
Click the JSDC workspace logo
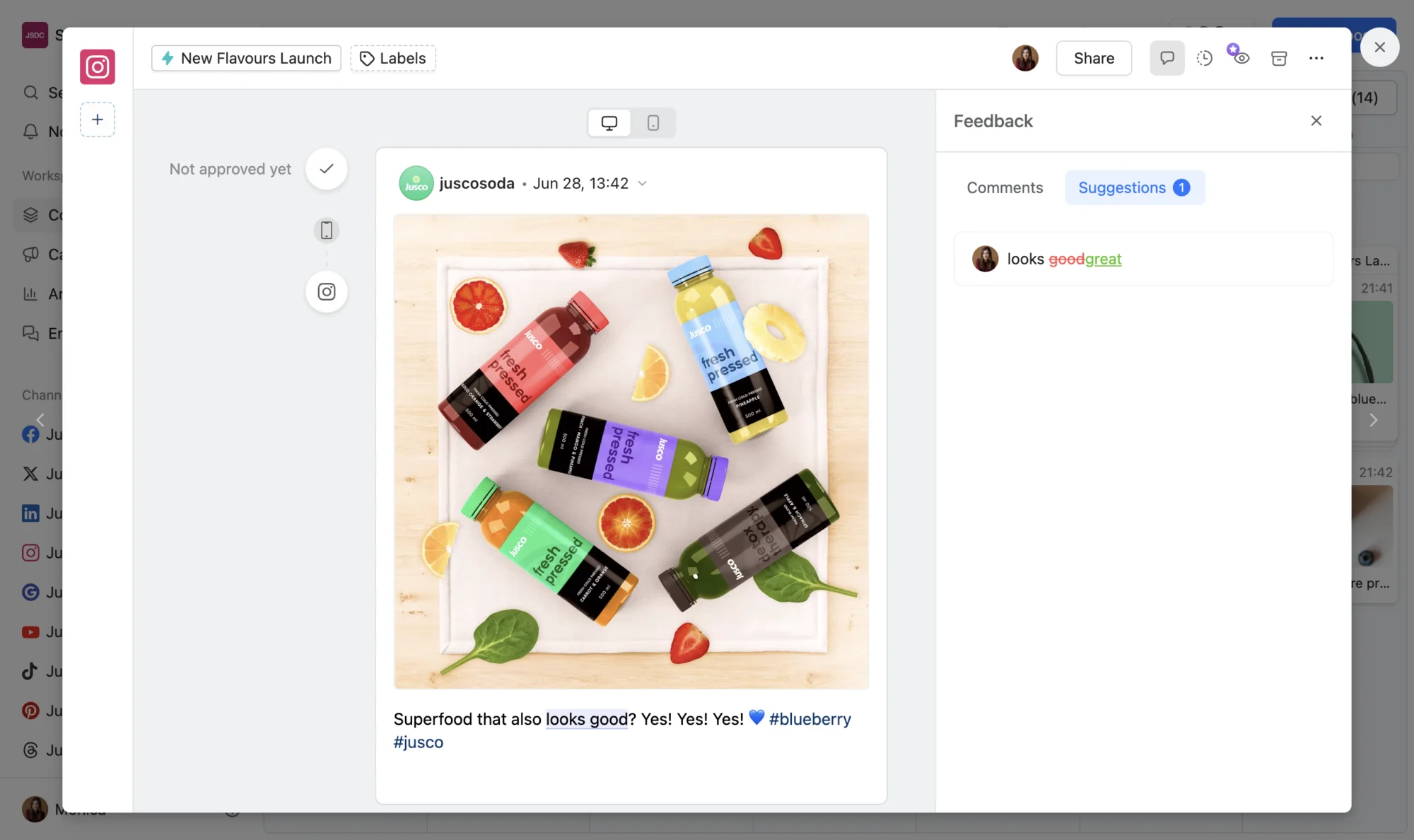(35, 35)
